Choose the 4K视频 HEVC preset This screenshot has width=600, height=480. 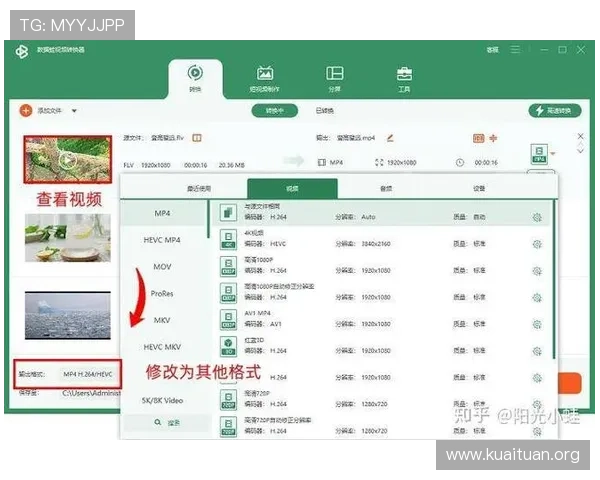pos(381,239)
